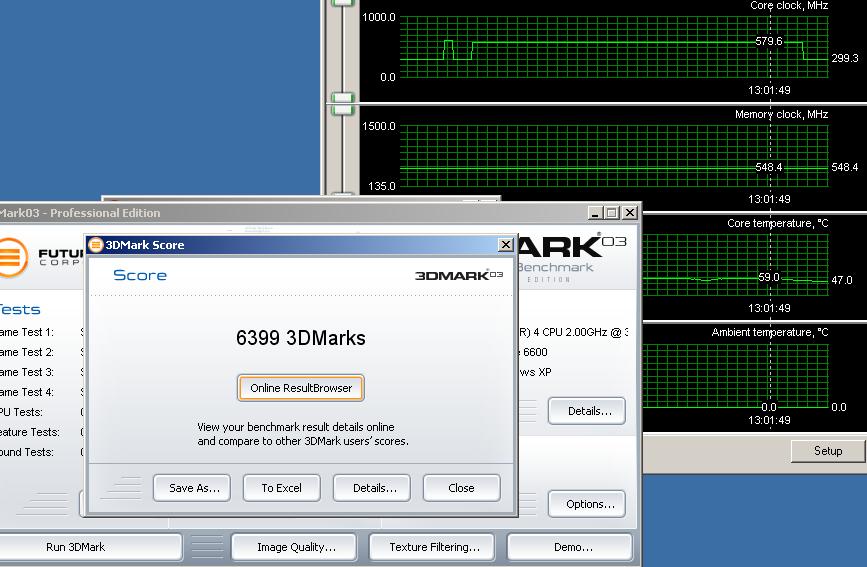867x567 pixels.
Task: Click the 3DMARK03 logo in score dialog
Action: [459, 275]
